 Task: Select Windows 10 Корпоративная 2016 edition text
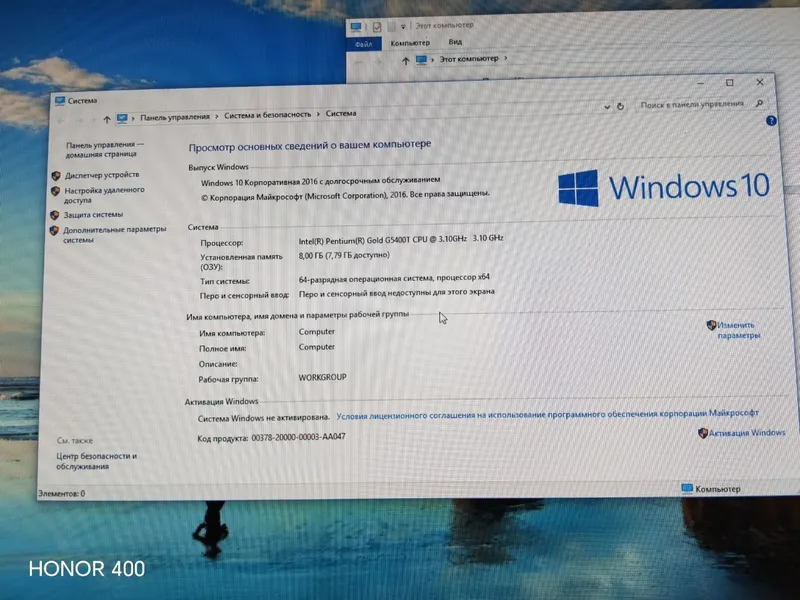[320, 181]
